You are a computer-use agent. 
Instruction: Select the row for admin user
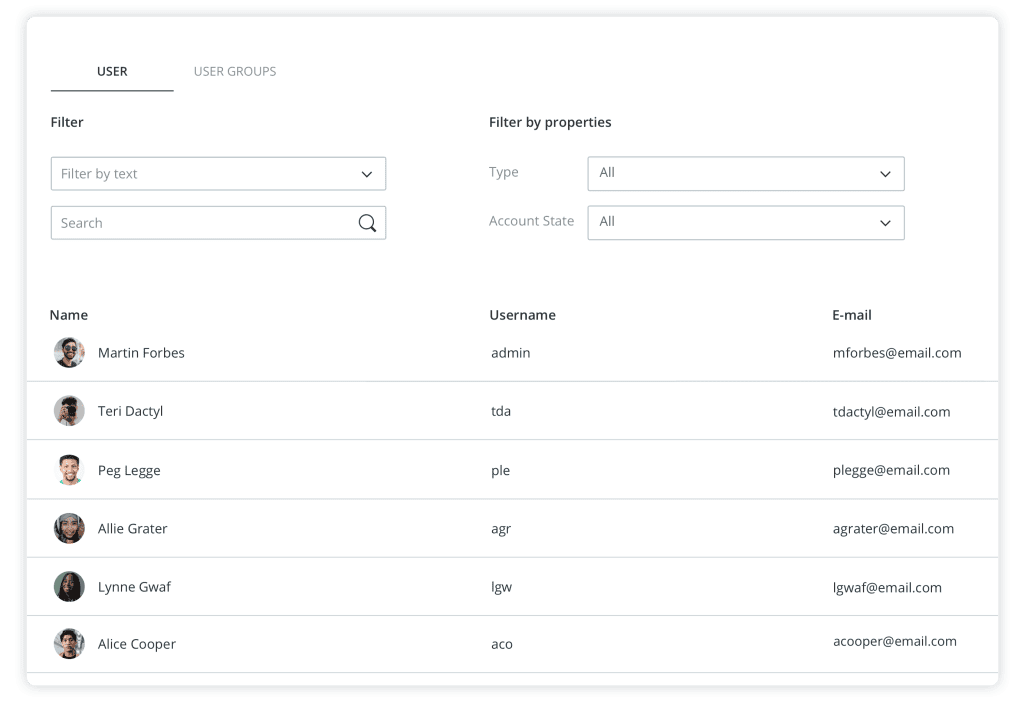pos(511,352)
